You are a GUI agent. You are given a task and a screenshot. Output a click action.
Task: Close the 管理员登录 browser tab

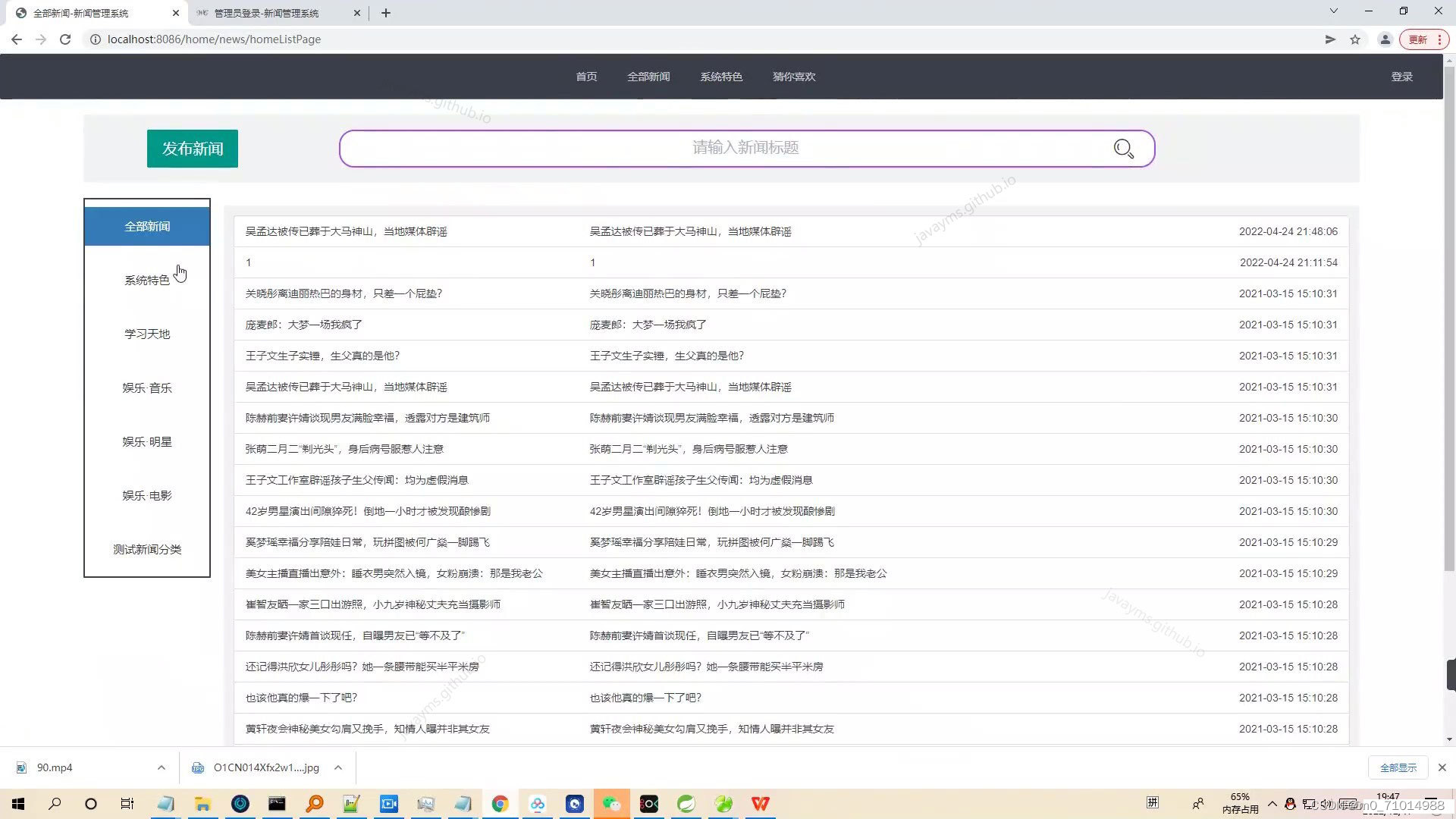pyautogui.click(x=356, y=13)
